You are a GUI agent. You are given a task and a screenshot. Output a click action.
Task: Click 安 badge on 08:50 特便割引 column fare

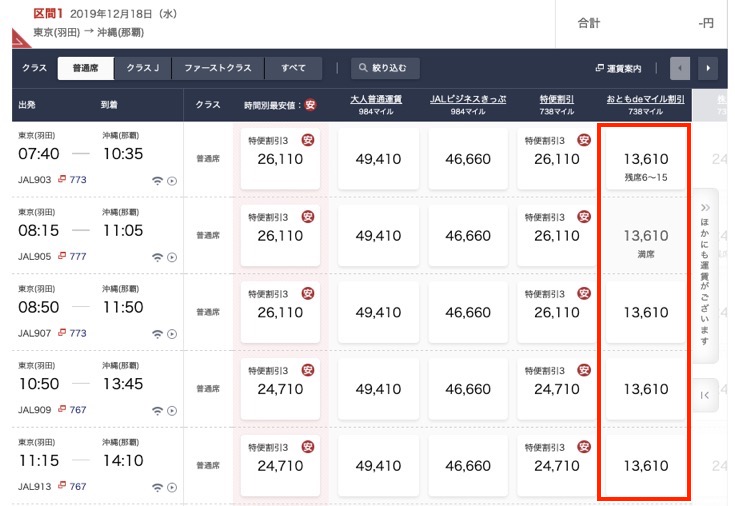click(584, 294)
